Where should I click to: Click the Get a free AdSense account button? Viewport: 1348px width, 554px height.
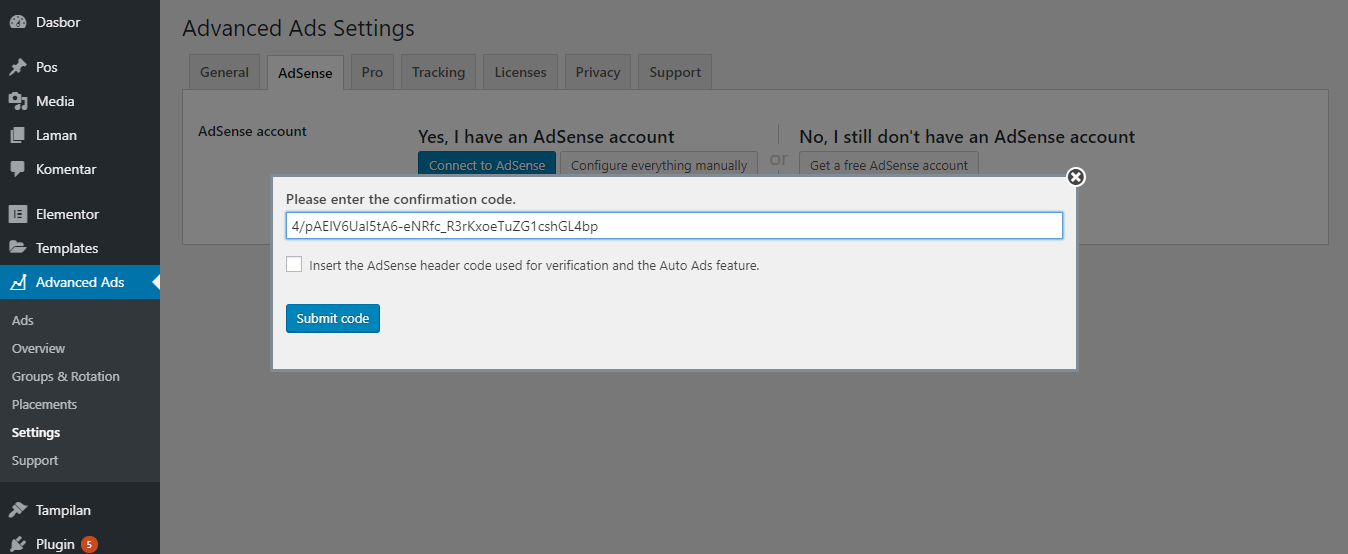point(889,165)
